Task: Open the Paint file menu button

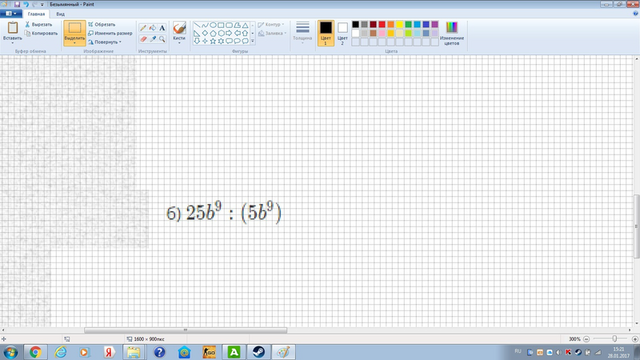Action: coord(11,14)
